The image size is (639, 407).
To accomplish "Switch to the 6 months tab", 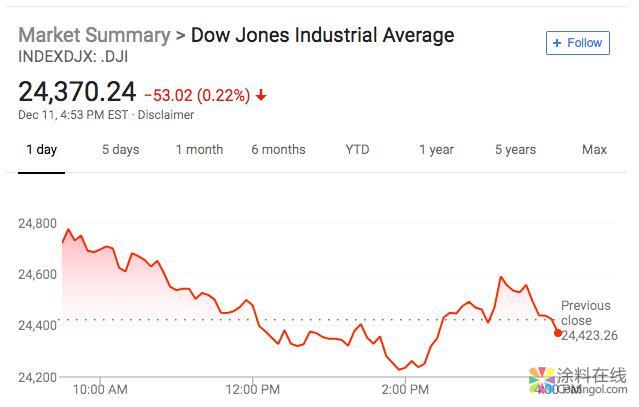I will click(x=278, y=150).
